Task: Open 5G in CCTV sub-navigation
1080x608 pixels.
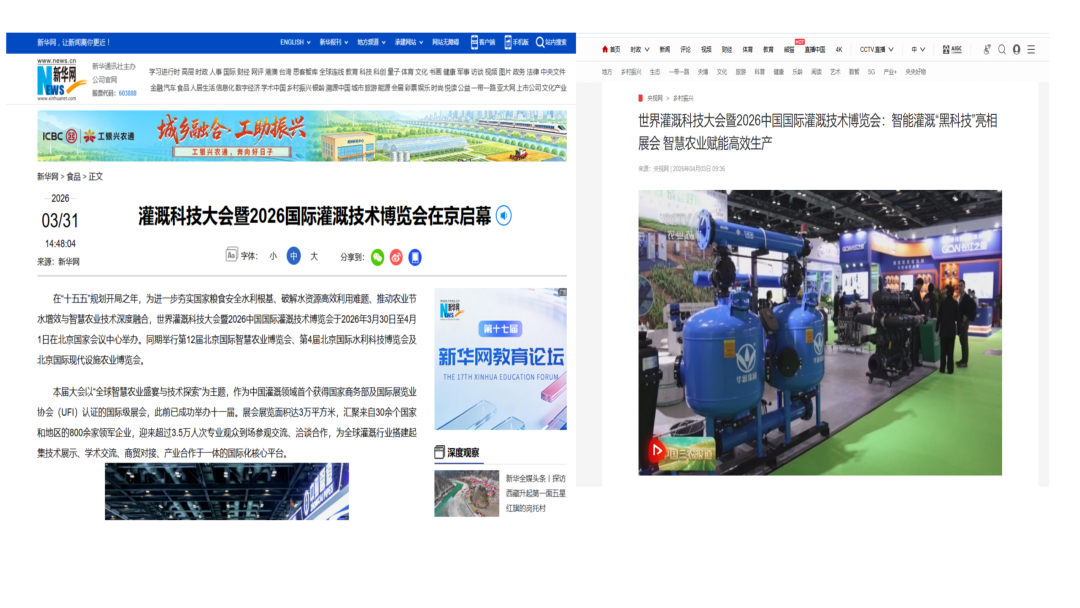Action: pos(871,72)
